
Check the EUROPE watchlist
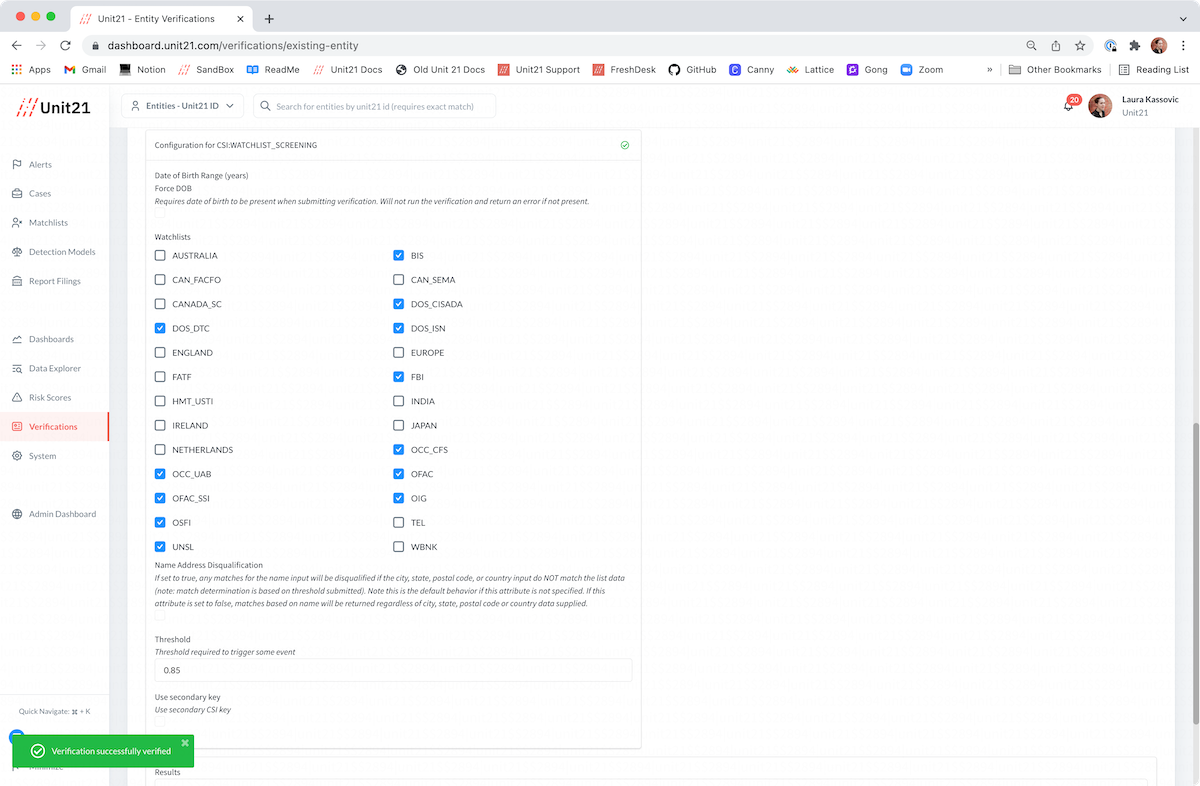[x=399, y=352]
